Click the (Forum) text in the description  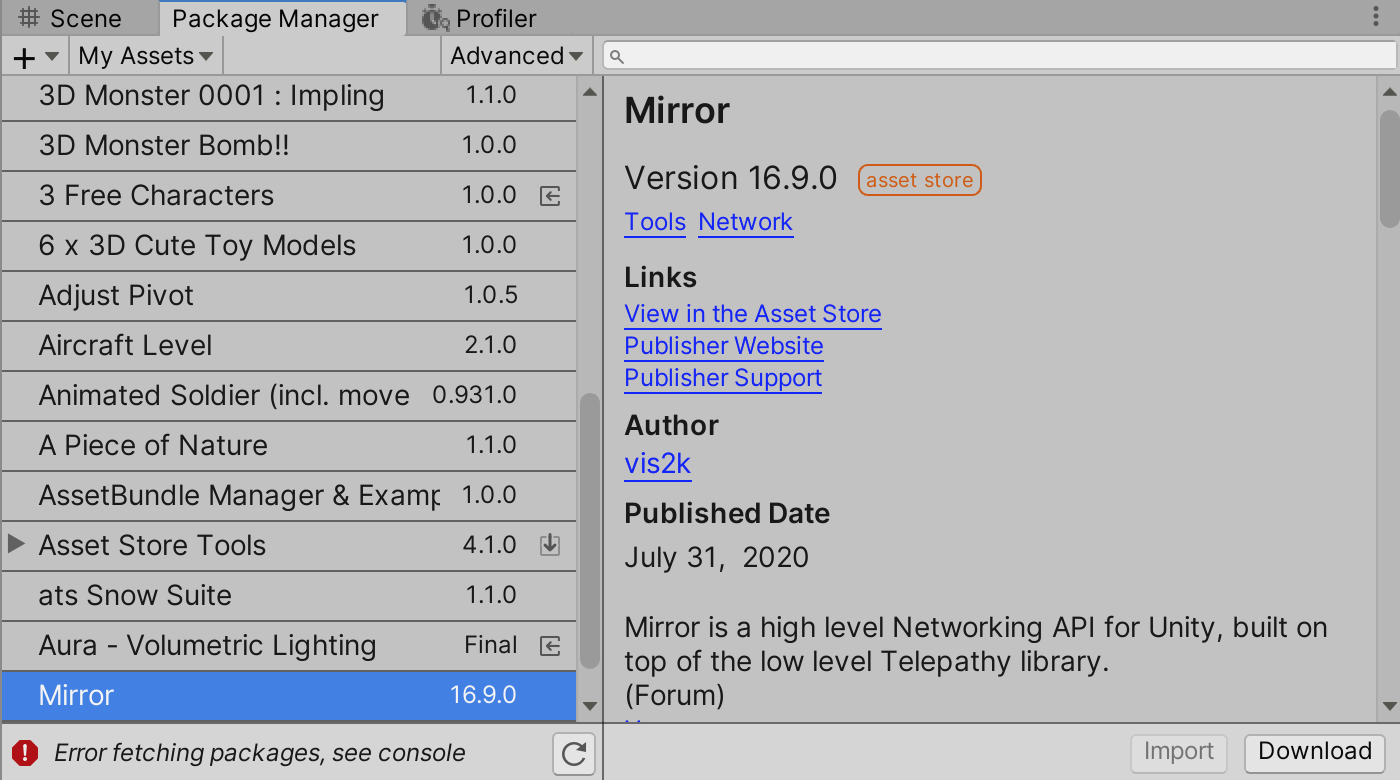[675, 694]
